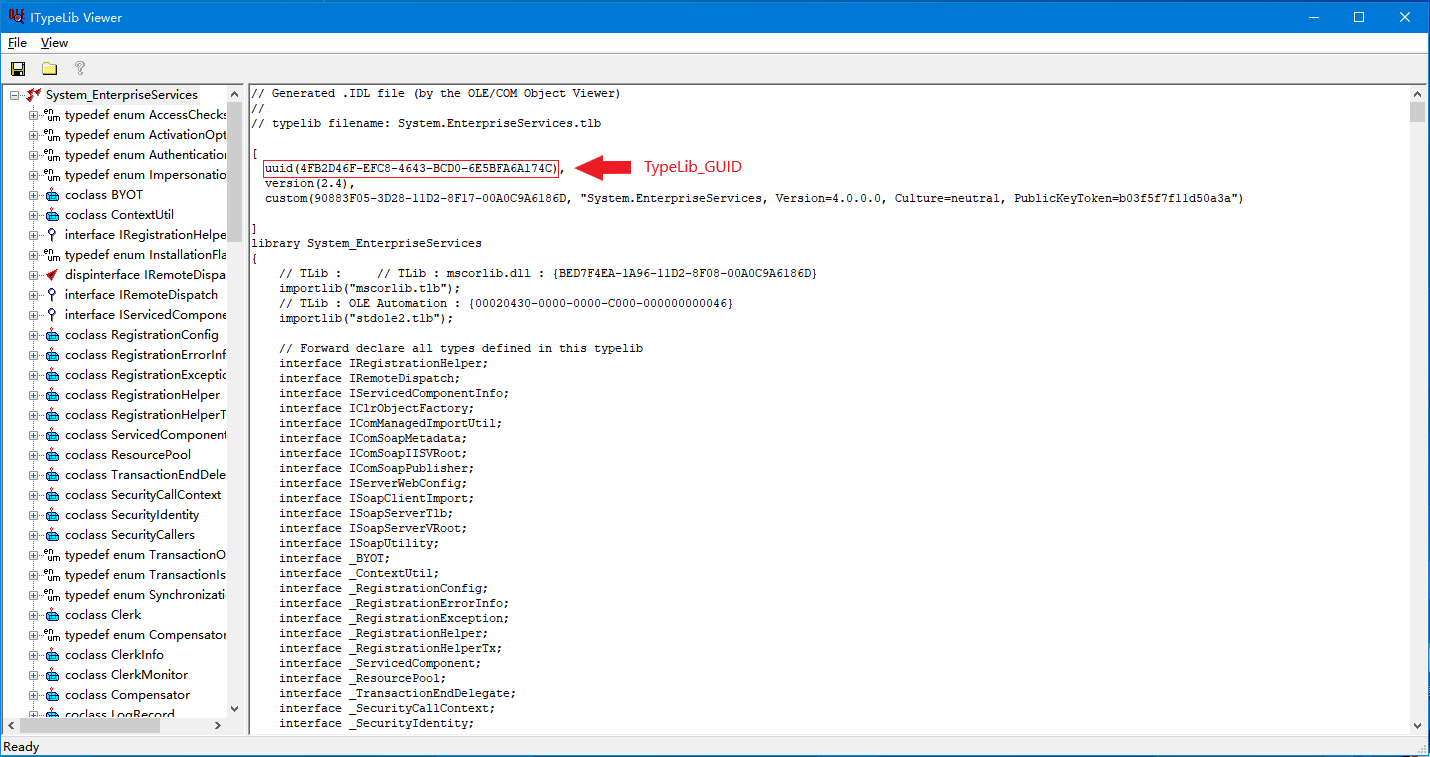Viewport: 1430px width, 757px height.
Task: Select typedef enum AccessChecks tree item
Action: (145, 115)
